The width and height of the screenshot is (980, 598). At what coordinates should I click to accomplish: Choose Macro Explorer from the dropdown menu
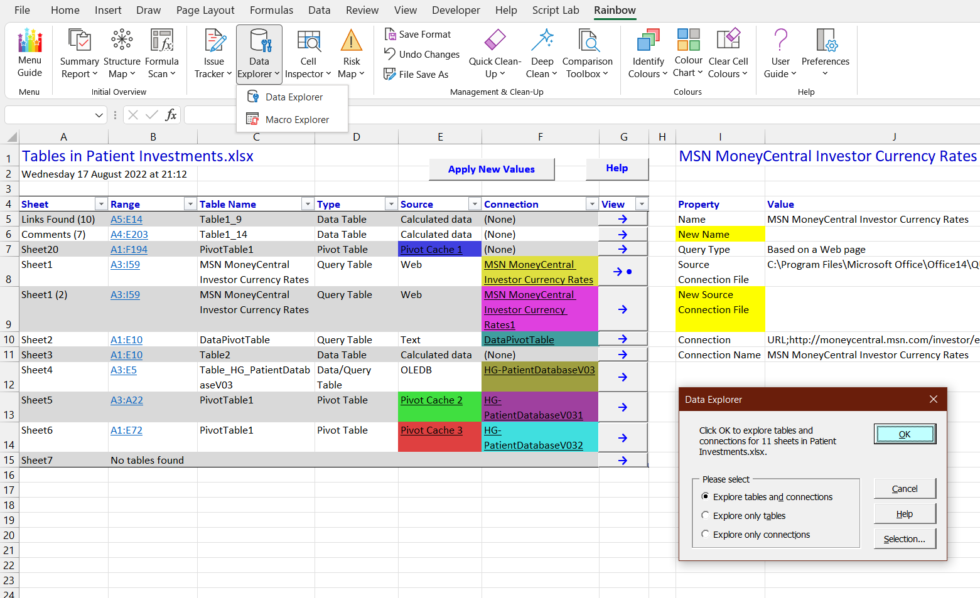pos(296,120)
